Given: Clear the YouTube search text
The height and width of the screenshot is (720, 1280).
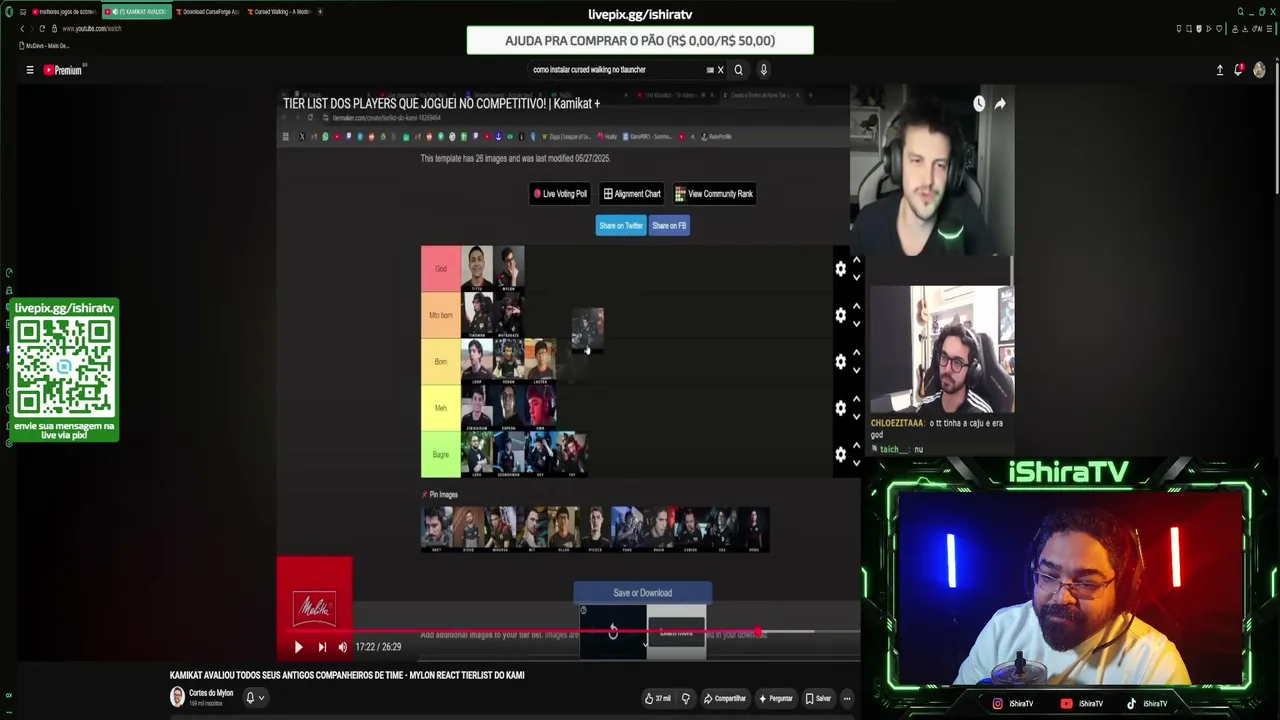Looking at the screenshot, I should tap(720, 70).
